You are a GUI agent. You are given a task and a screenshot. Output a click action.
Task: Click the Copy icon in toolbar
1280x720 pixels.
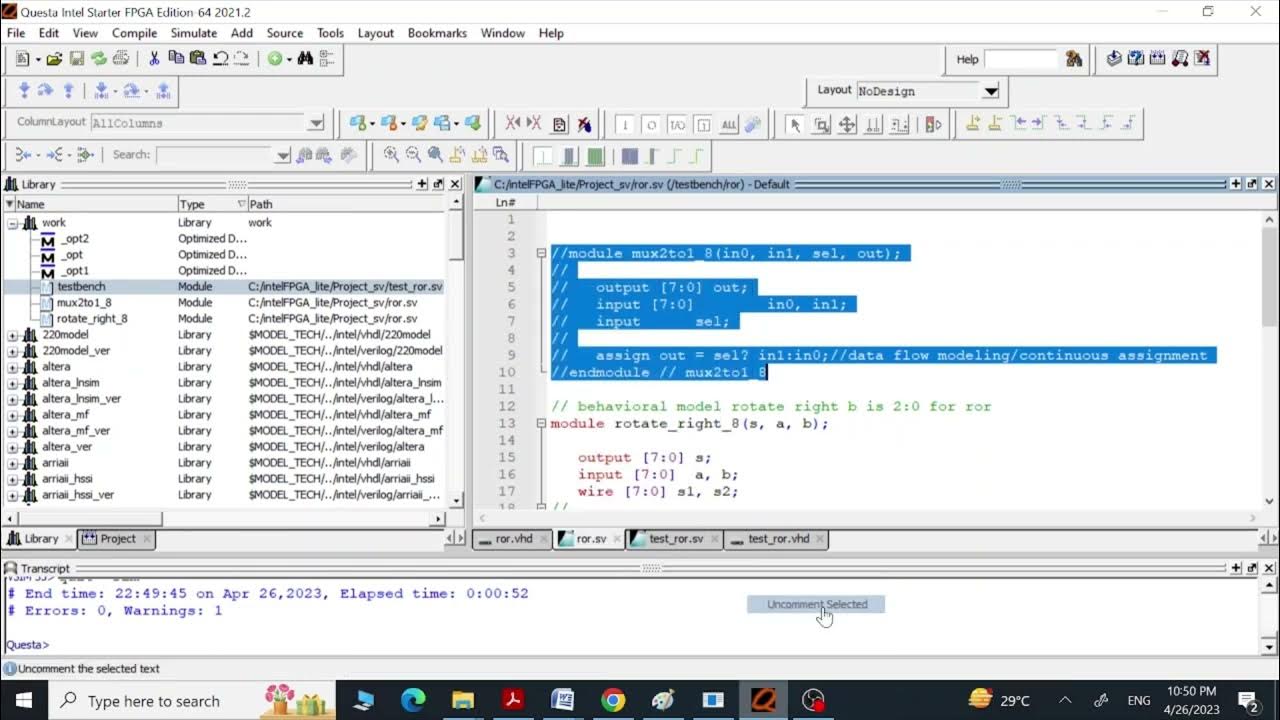(x=177, y=59)
